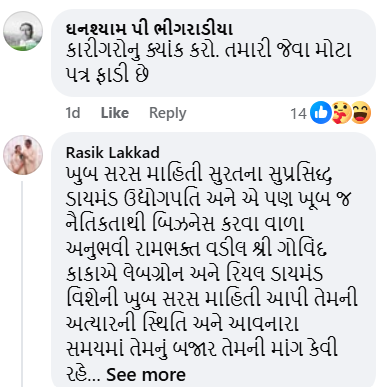Click the laughing Haha reaction emoji

[361, 113]
